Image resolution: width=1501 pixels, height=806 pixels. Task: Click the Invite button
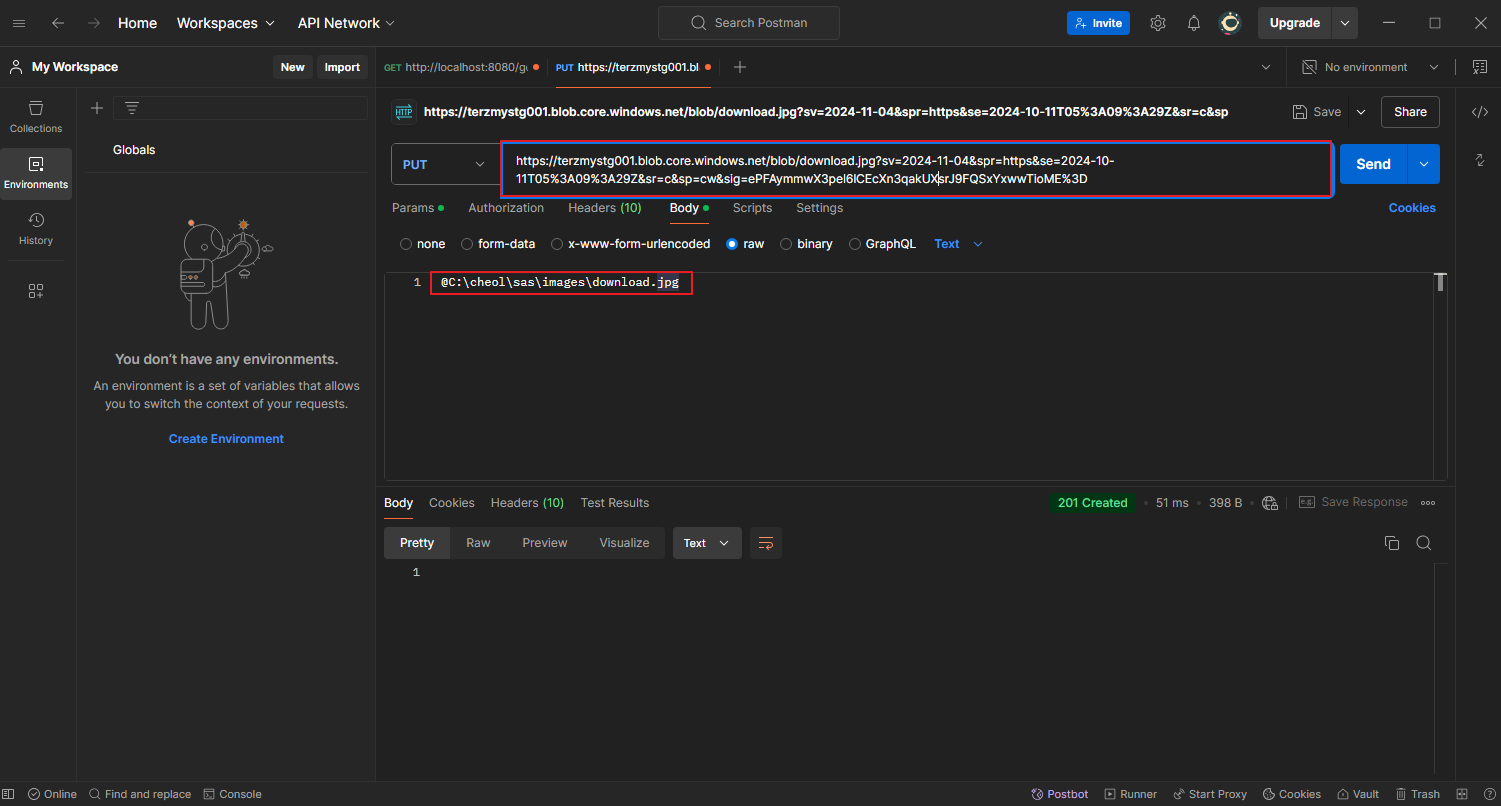(1098, 23)
